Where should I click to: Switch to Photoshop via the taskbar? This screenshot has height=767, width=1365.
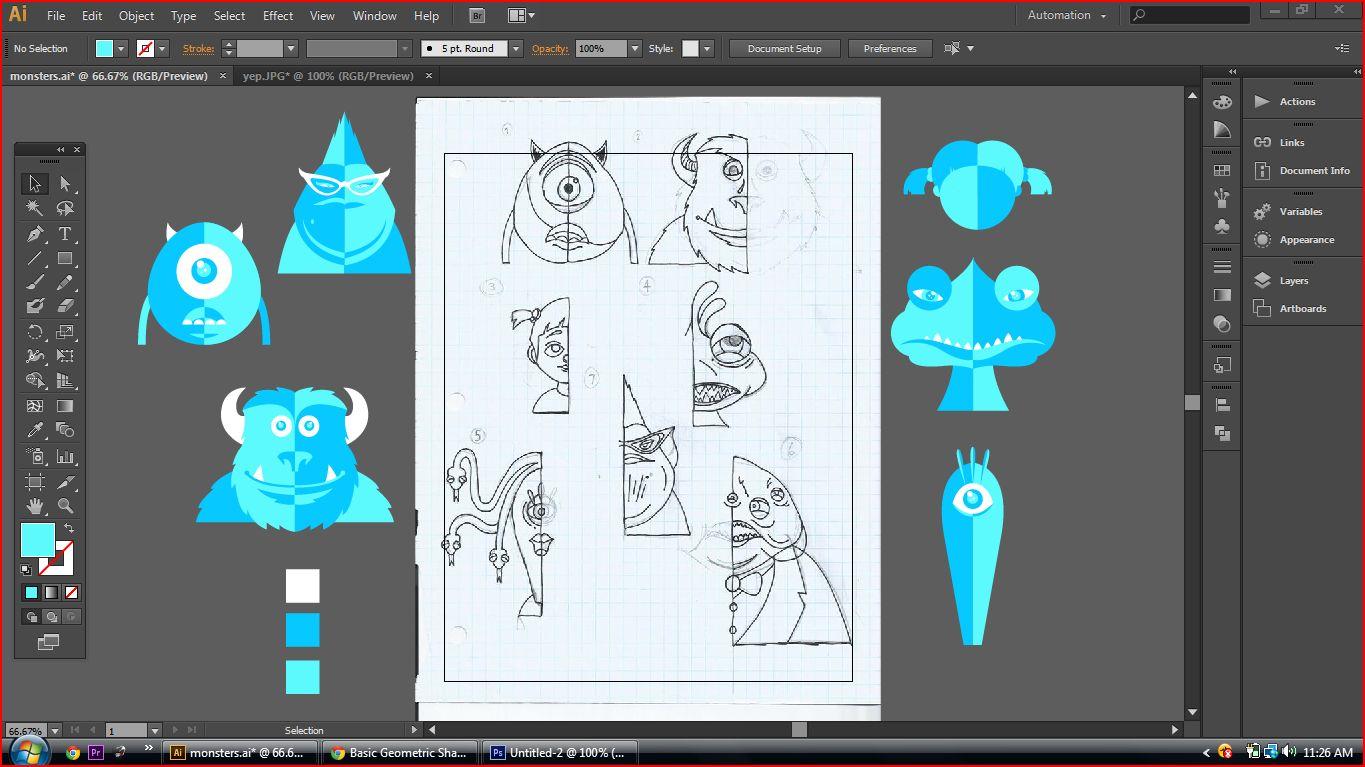pos(560,752)
